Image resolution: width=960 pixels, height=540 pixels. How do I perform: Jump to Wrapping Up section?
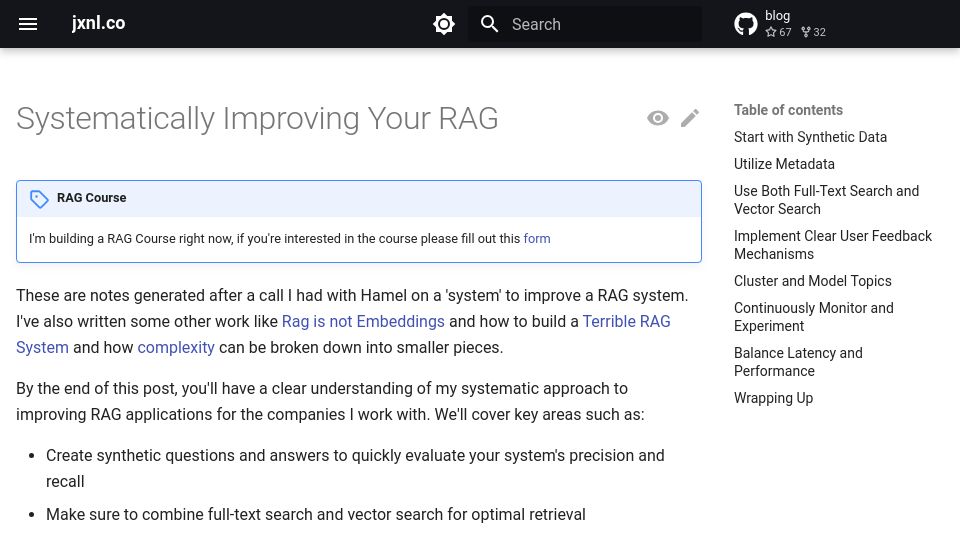pyautogui.click(x=773, y=398)
